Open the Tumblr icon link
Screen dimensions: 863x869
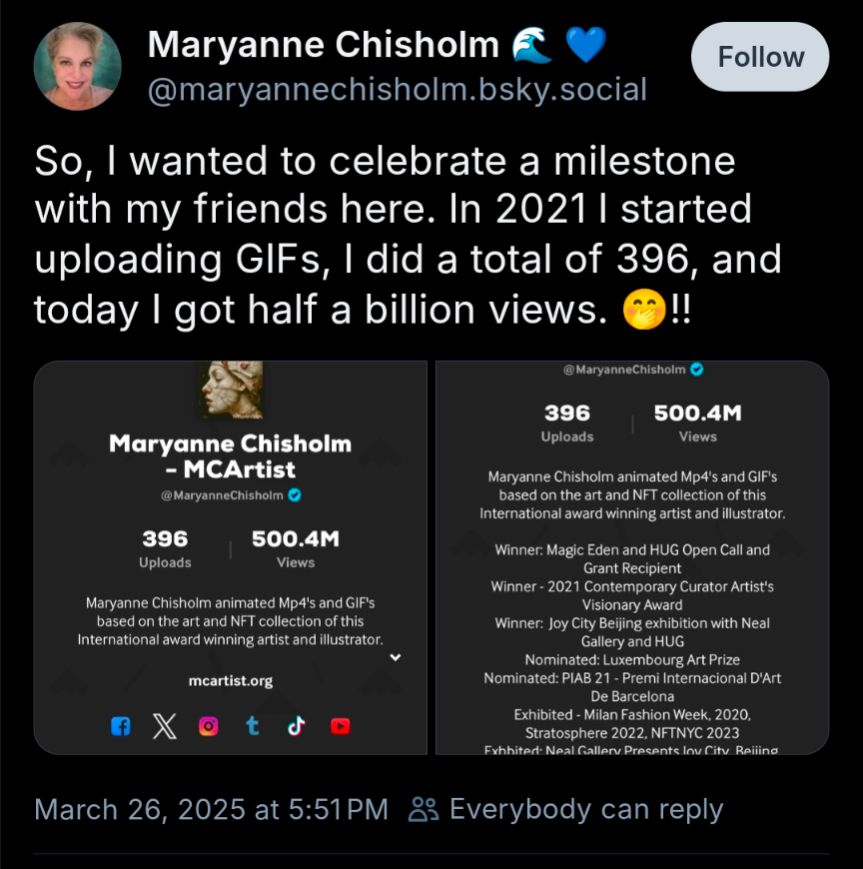252,727
